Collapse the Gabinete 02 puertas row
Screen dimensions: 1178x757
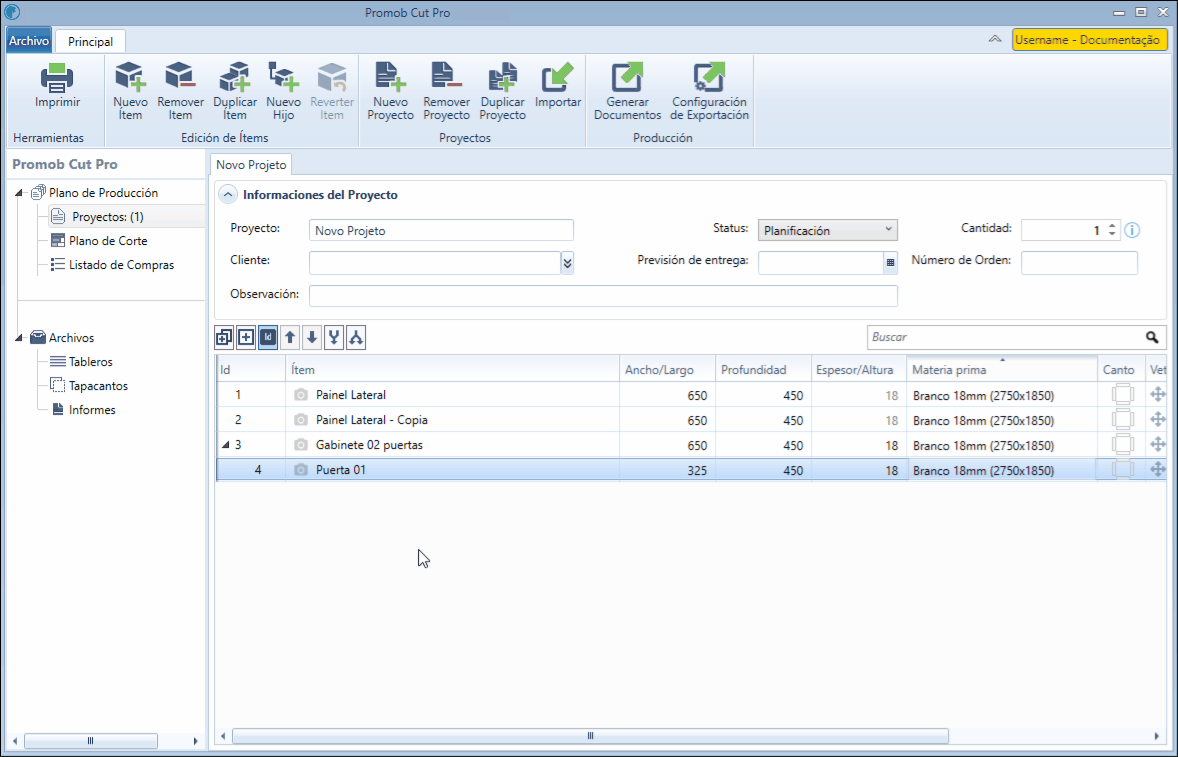(x=225, y=445)
